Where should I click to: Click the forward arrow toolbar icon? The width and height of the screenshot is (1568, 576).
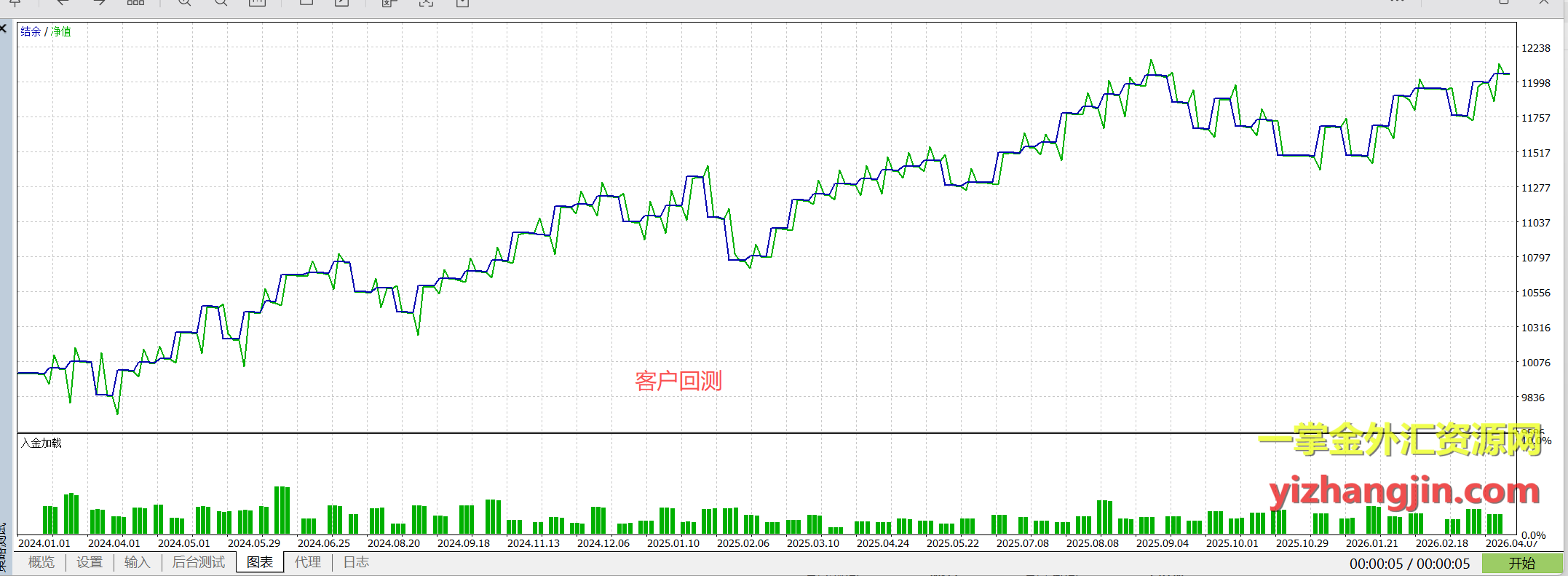tap(99, 2)
